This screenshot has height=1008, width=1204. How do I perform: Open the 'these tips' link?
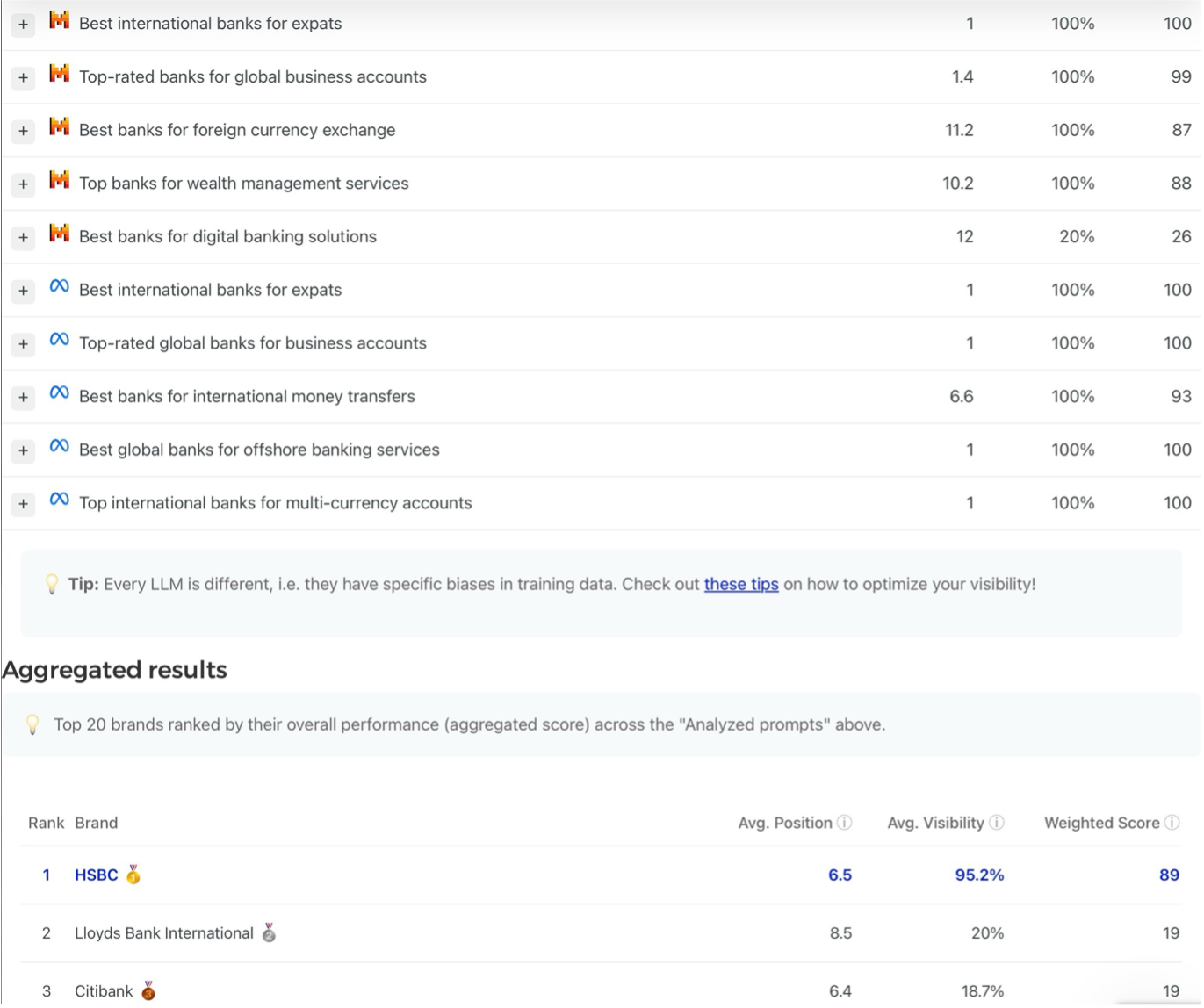point(741,584)
